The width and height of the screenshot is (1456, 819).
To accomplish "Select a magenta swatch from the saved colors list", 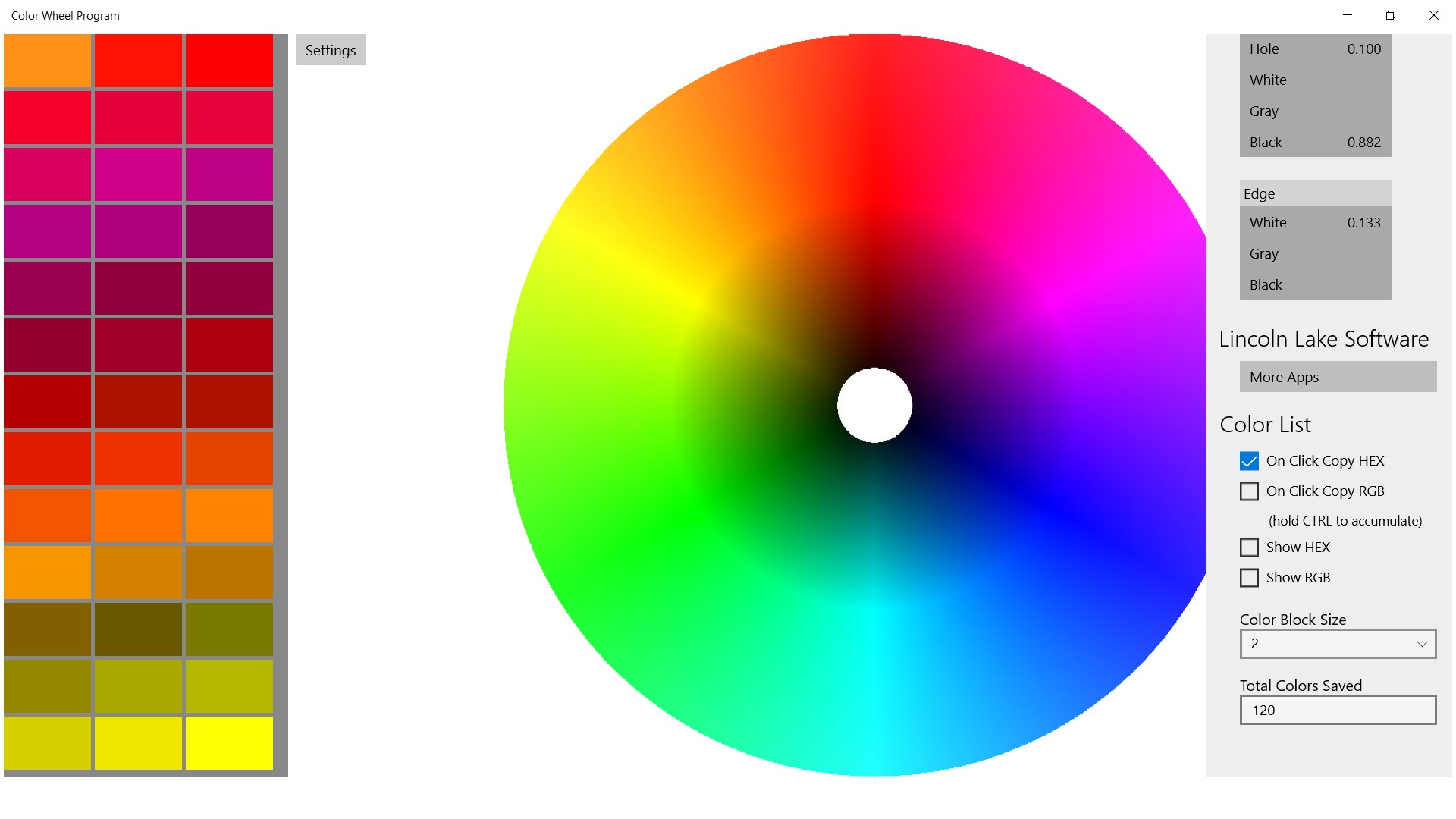I will [138, 174].
